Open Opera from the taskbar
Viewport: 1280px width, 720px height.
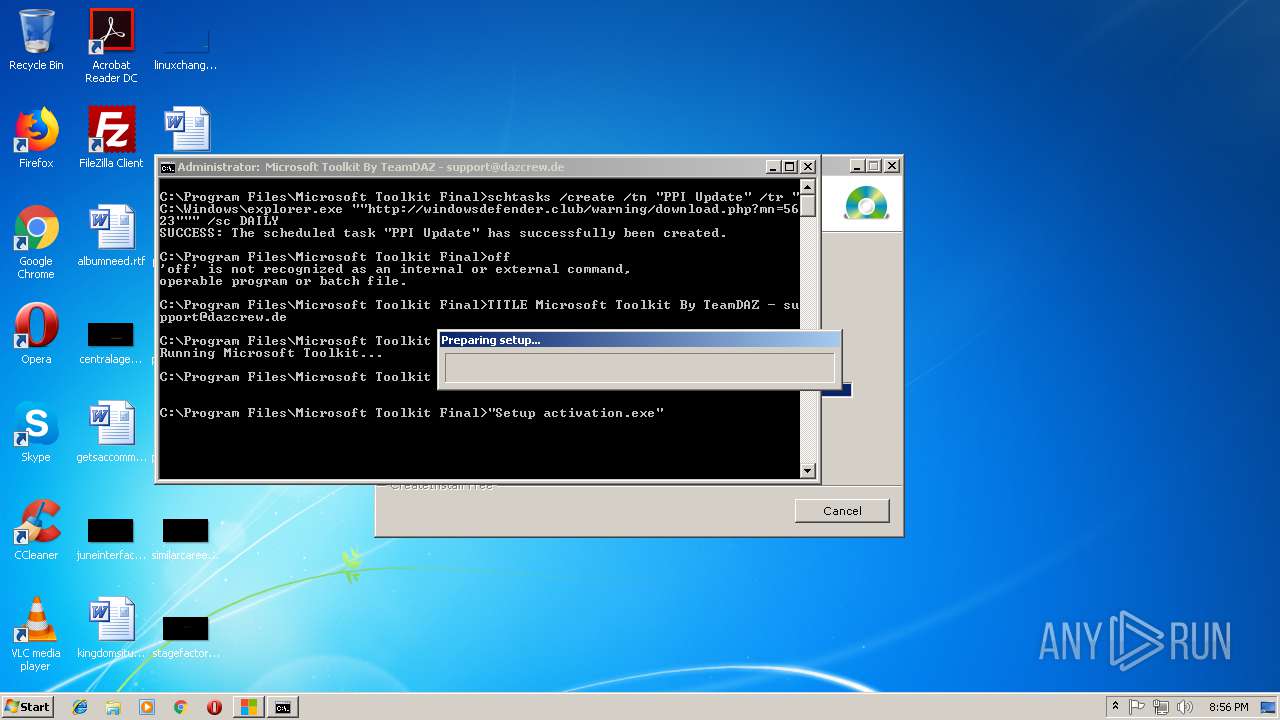pos(214,707)
